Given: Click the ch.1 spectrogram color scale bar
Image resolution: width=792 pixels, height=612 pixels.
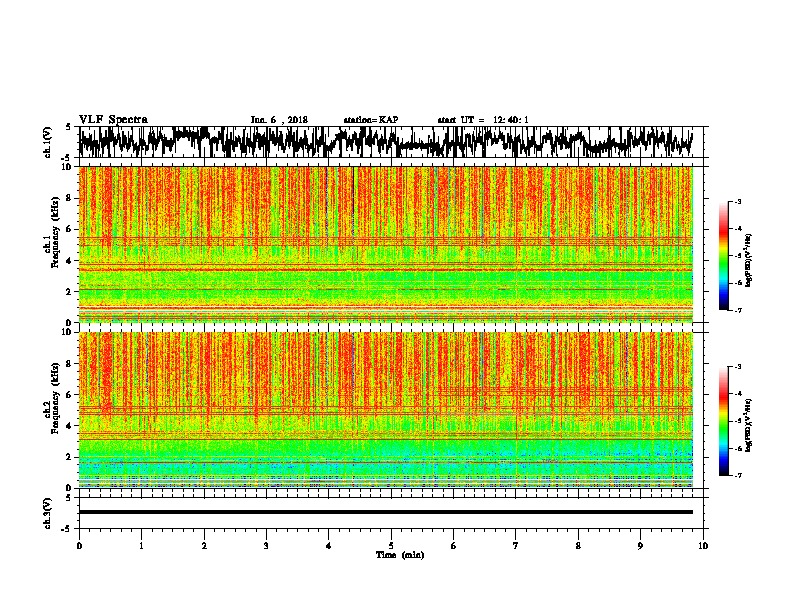Looking at the screenshot, I should 724,256.
